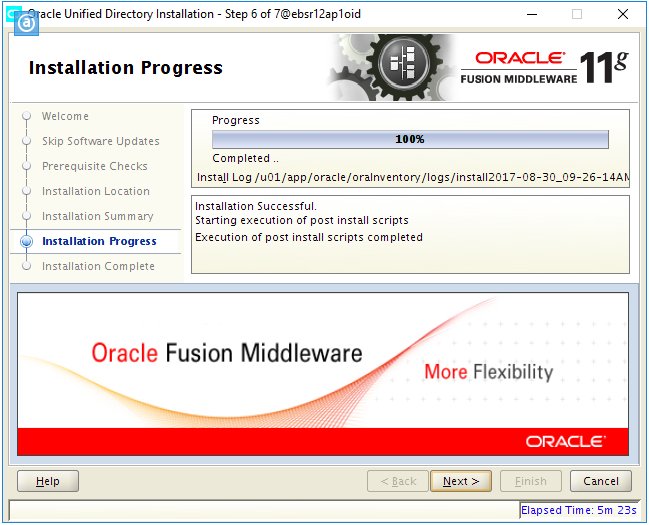Click the Next button

click(460, 481)
